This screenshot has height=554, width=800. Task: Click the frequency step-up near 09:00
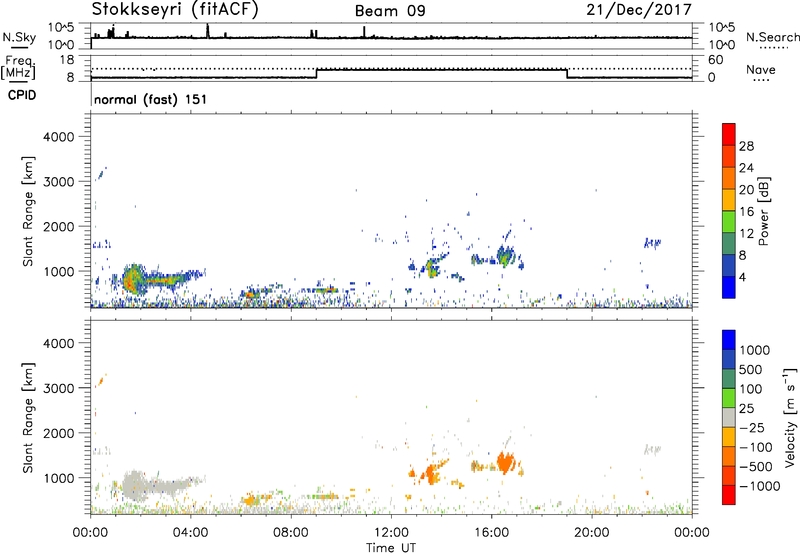coord(317,73)
